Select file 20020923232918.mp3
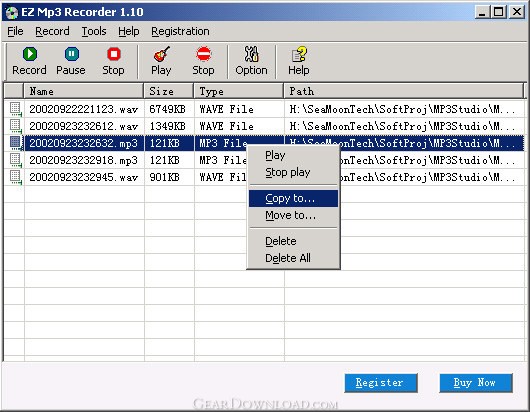Screen dimensions: 530x412 pos(83,160)
